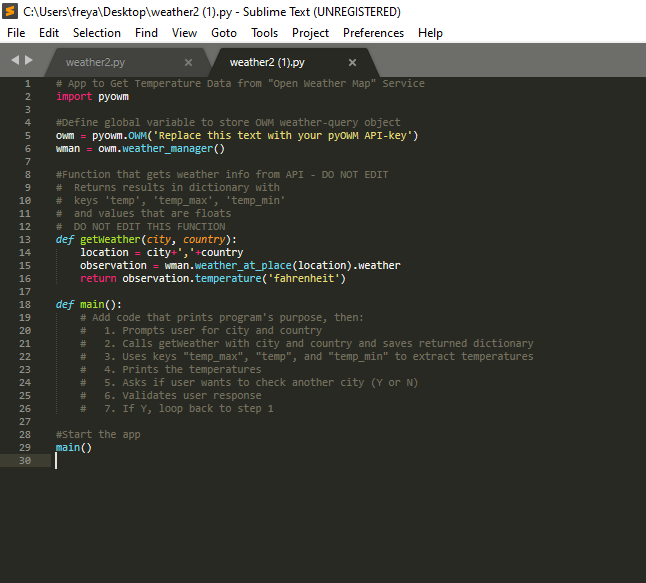Open the Goto menu
The image size is (646, 583).
click(x=224, y=33)
